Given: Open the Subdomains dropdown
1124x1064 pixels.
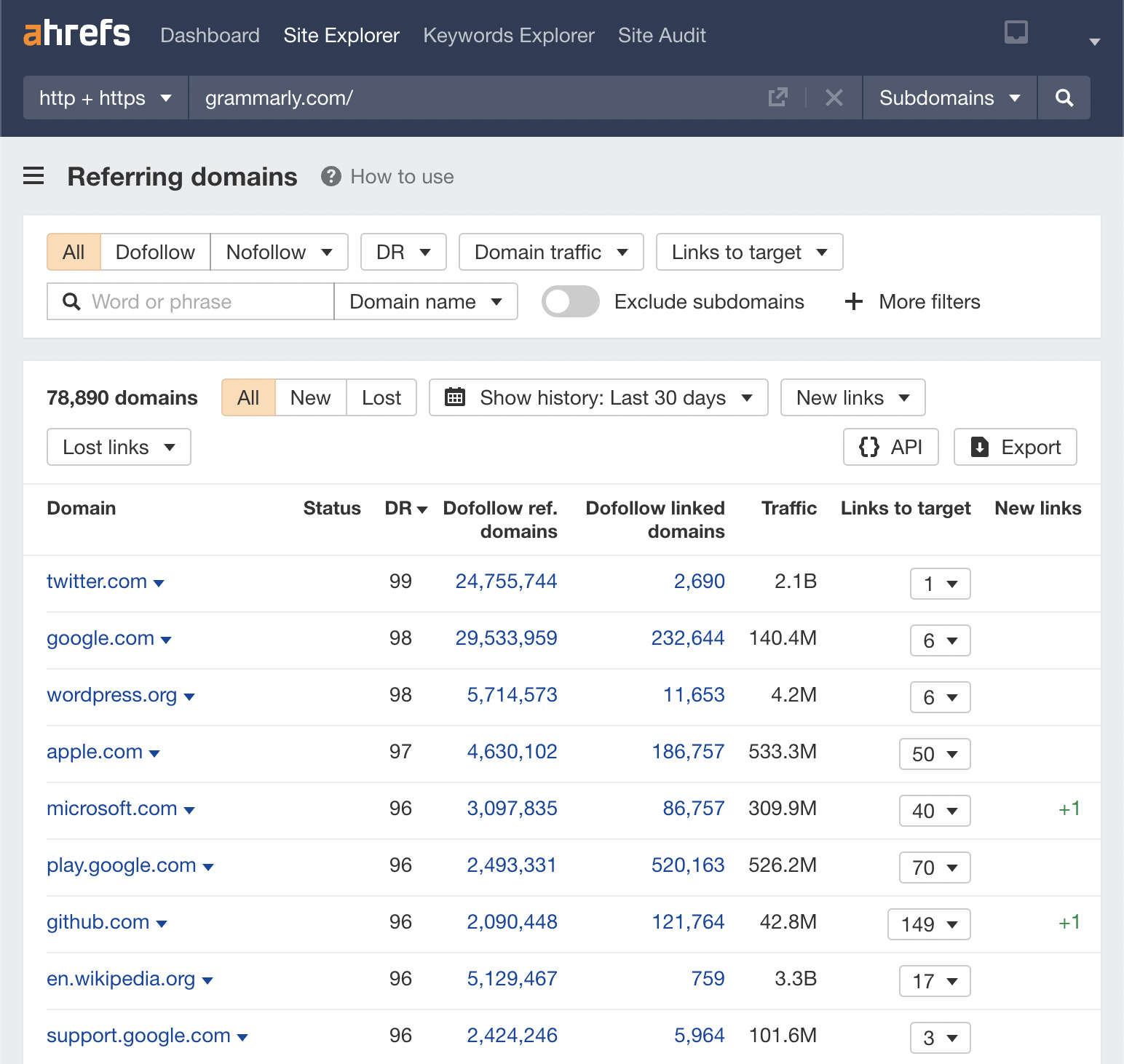Looking at the screenshot, I should pyautogui.click(x=948, y=98).
